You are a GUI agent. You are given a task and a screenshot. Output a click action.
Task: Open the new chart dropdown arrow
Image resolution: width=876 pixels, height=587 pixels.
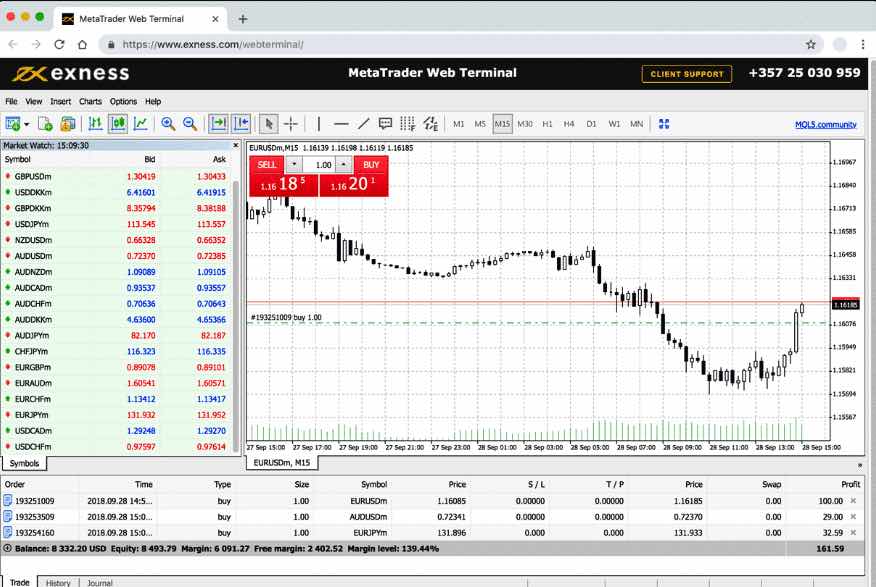26,124
